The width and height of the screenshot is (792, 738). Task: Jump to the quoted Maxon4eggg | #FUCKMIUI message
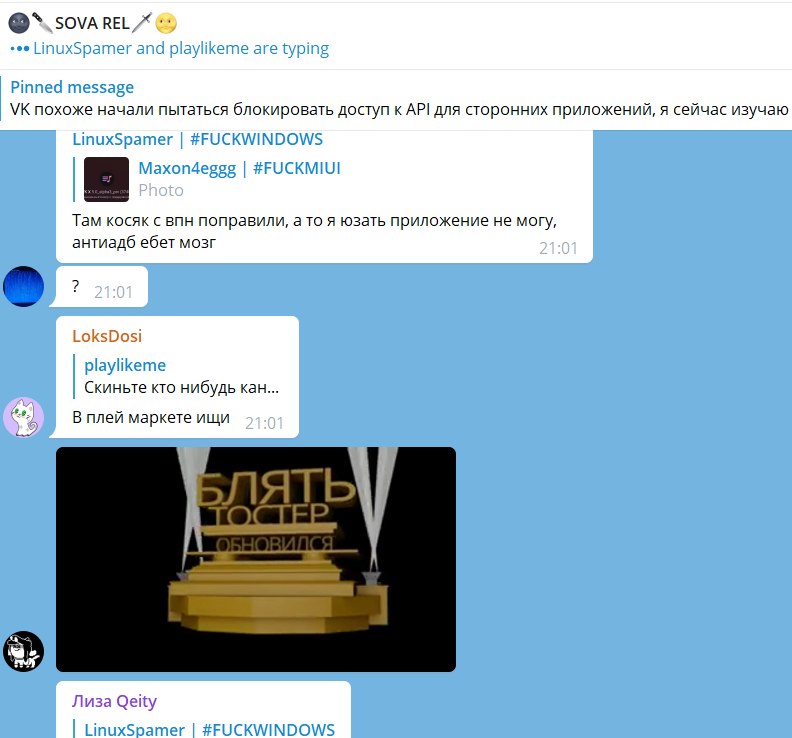click(x=239, y=168)
